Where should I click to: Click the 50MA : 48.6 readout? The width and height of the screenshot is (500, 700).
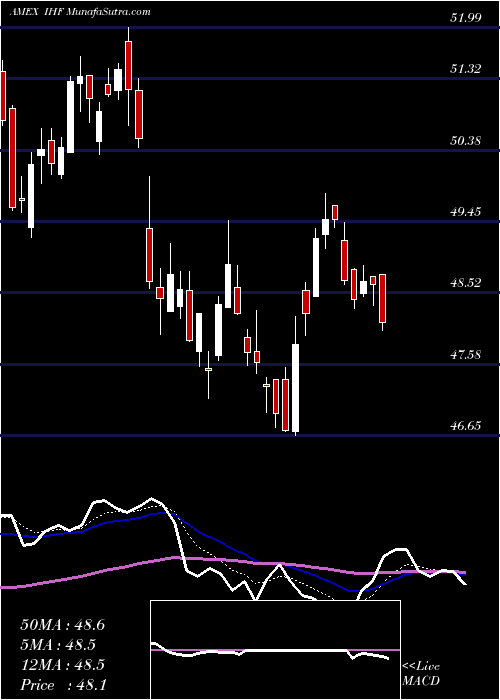[x=62, y=625]
